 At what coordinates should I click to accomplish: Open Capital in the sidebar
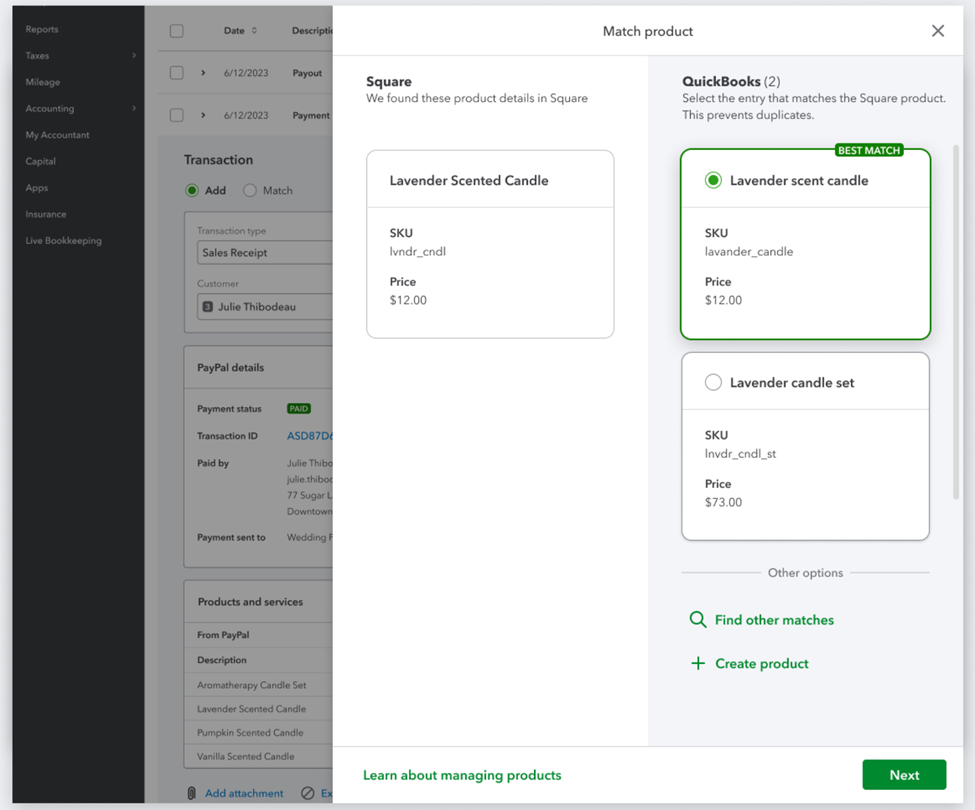coord(40,161)
